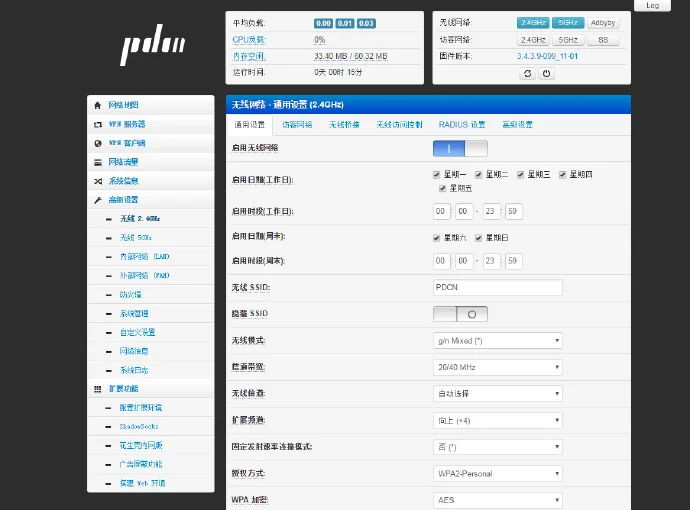Toggle the 隐藏 SSID switch
690x510 pixels.
pos(460,314)
